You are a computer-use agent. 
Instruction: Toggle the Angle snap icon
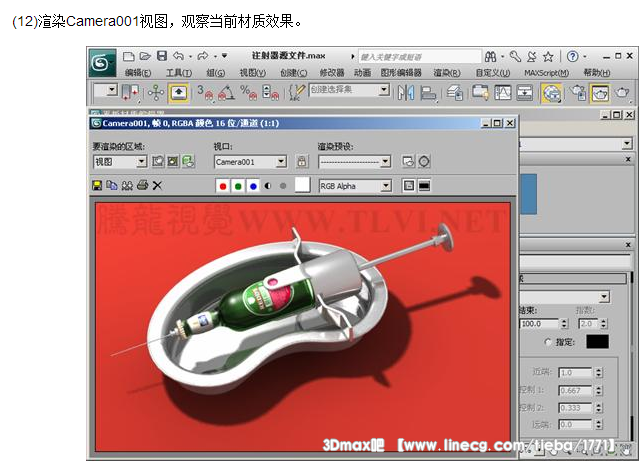tap(226, 92)
